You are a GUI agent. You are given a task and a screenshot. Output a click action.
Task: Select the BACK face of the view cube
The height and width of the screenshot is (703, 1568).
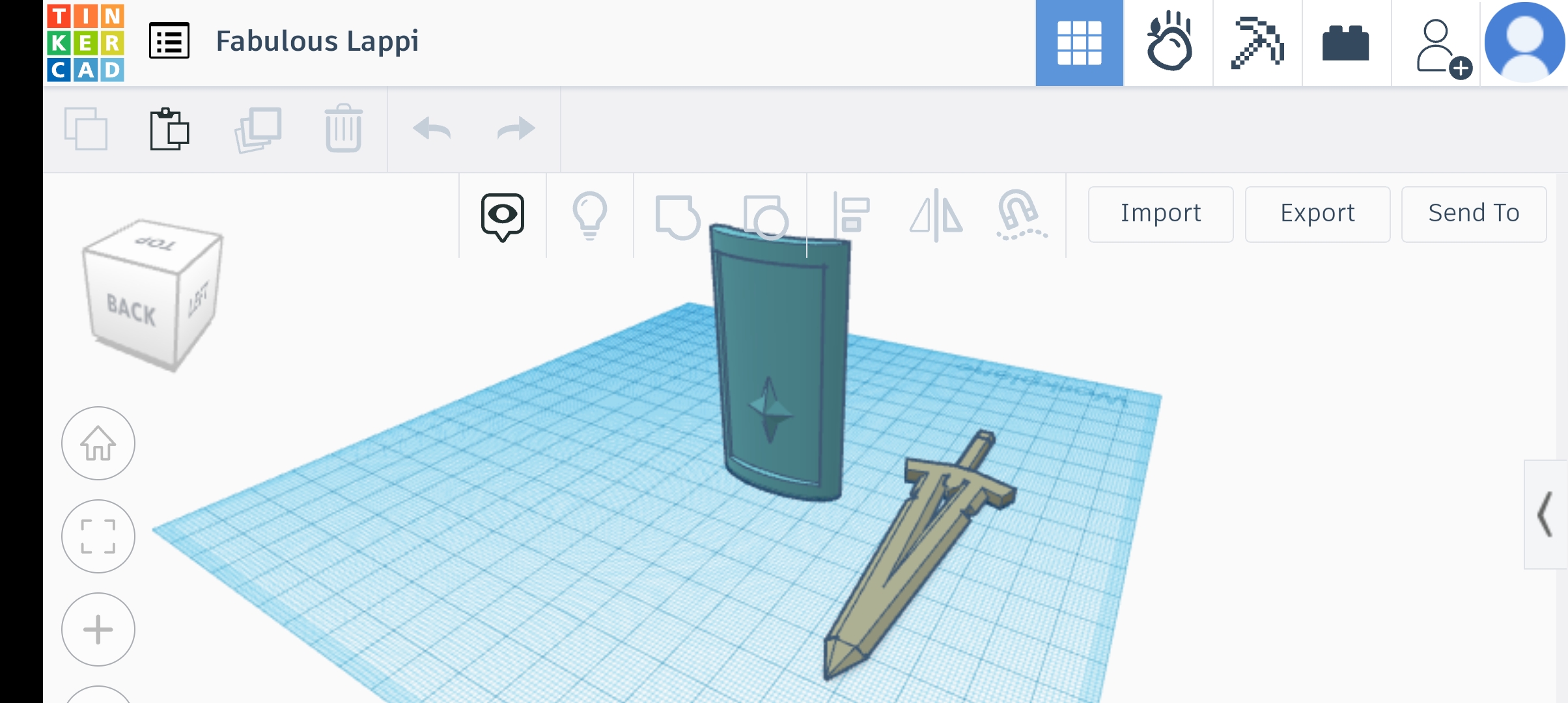pyautogui.click(x=131, y=310)
